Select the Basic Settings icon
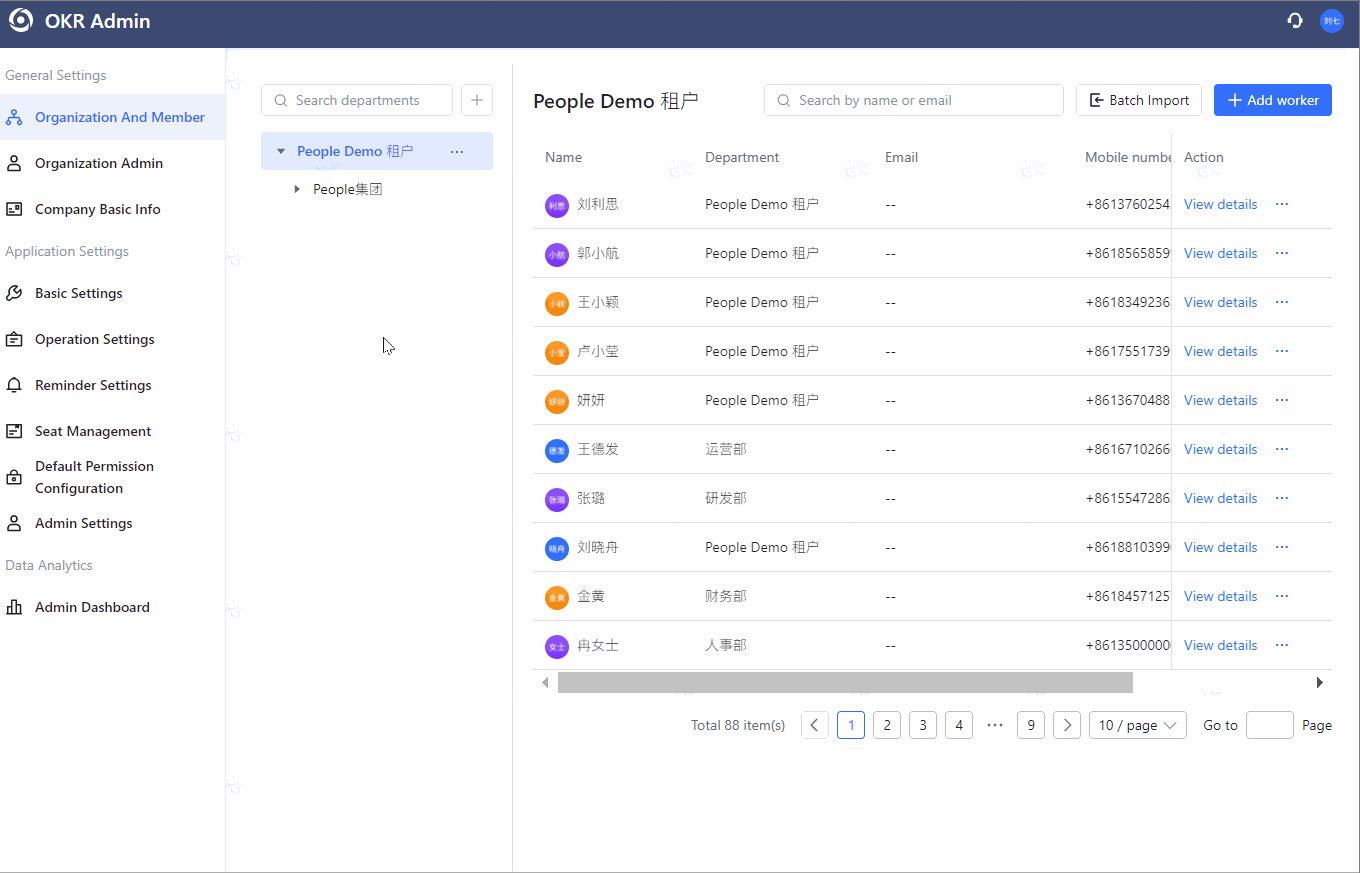 point(14,293)
